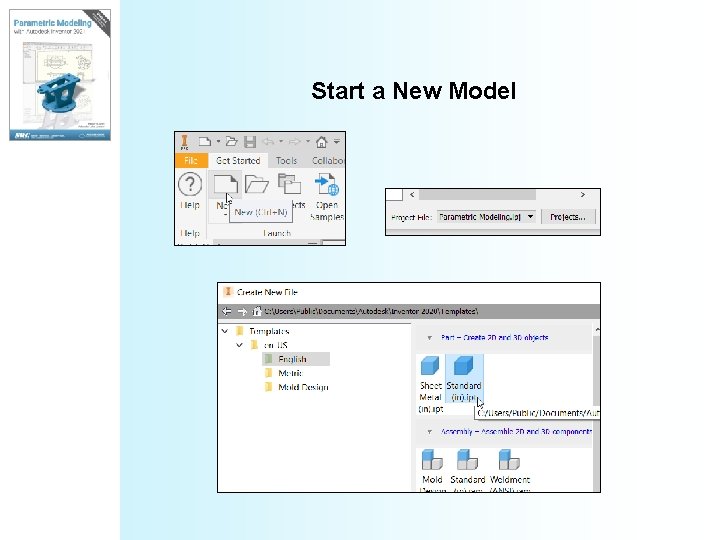This screenshot has height=540, width=720.
Task: Click the Parametric Modeling book cover thumbnail
Action: 60,75
